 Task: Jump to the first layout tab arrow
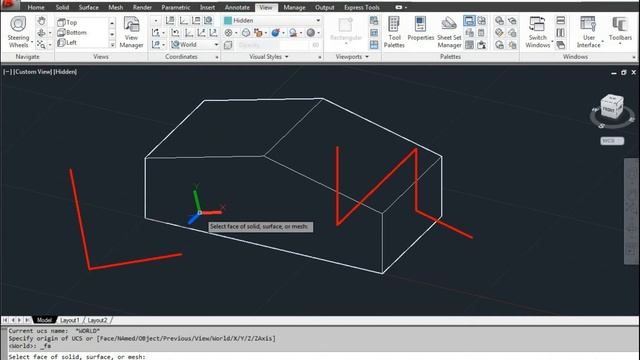(x=5, y=320)
